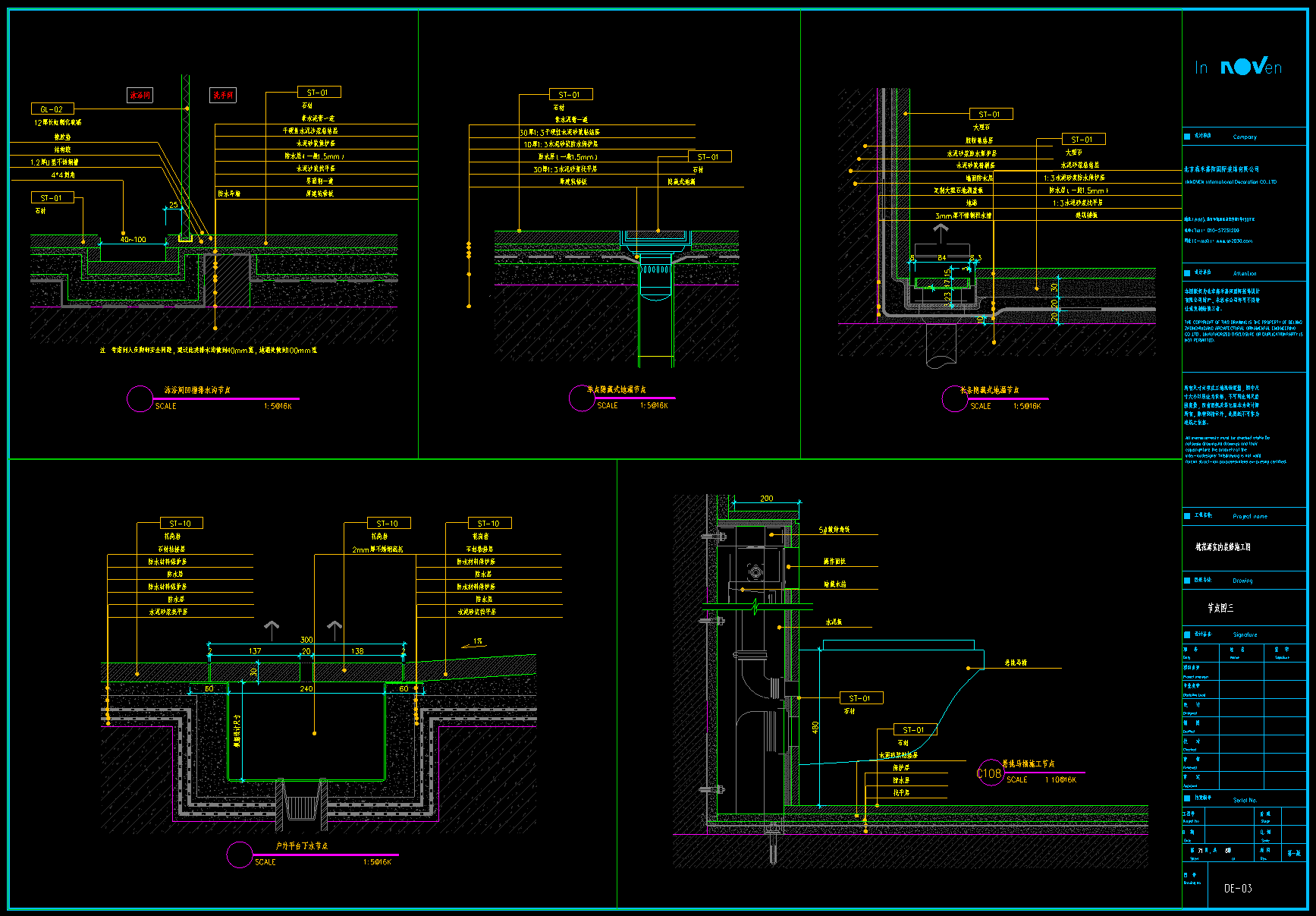
Task: Select the 1.2厚U型不锈钢槽 annotation
Action: 55,162
